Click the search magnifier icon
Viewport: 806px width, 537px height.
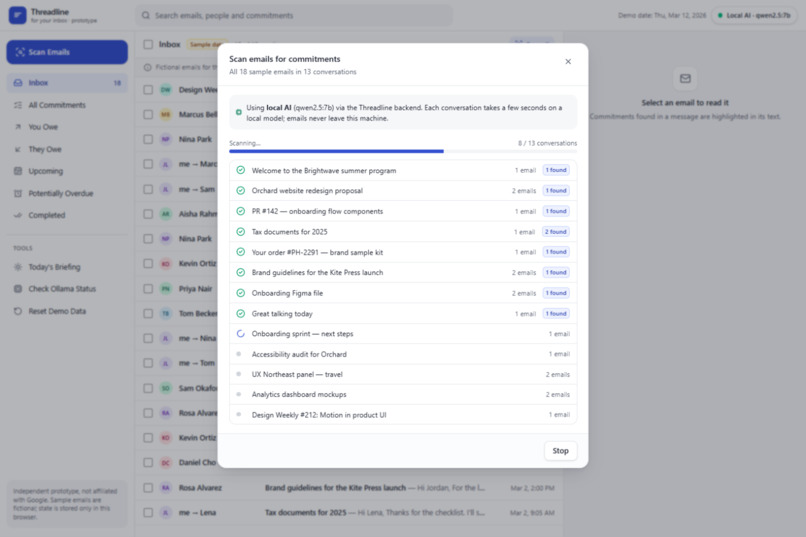pyautogui.click(x=146, y=15)
